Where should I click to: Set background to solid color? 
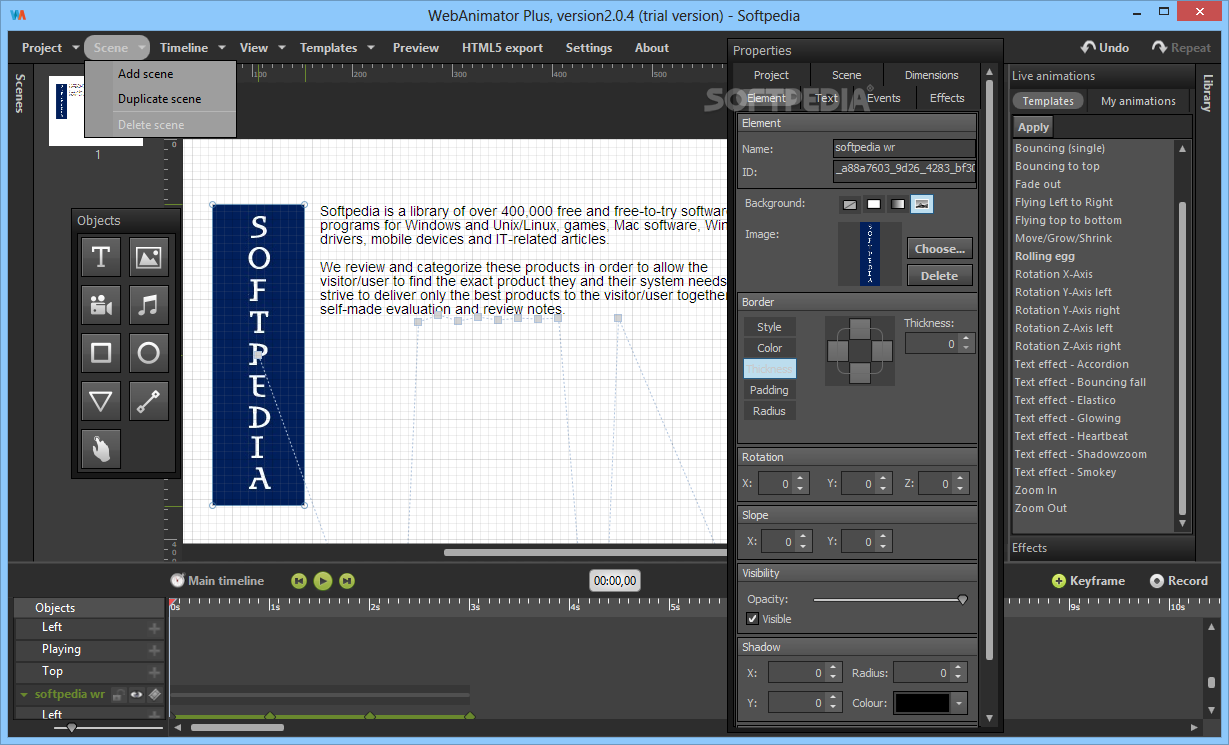(x=874, y=204)
